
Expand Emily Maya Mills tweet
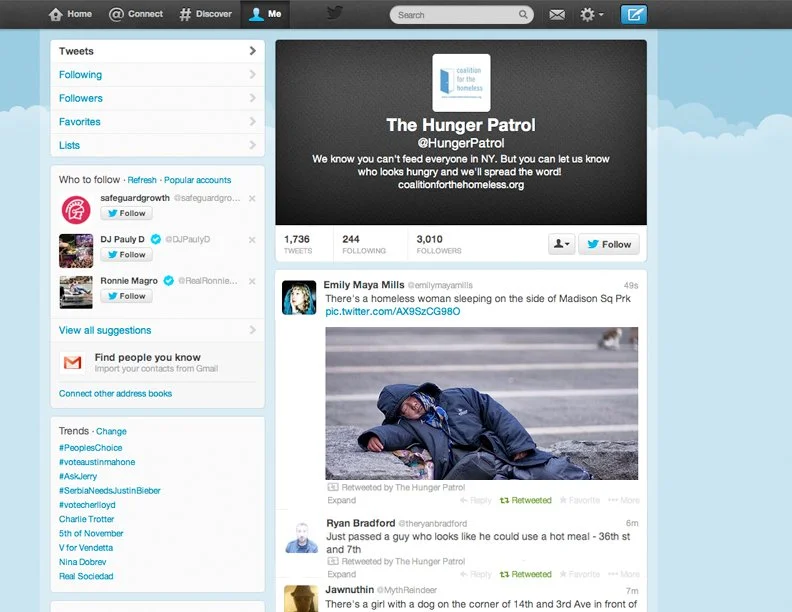(341, 500)
